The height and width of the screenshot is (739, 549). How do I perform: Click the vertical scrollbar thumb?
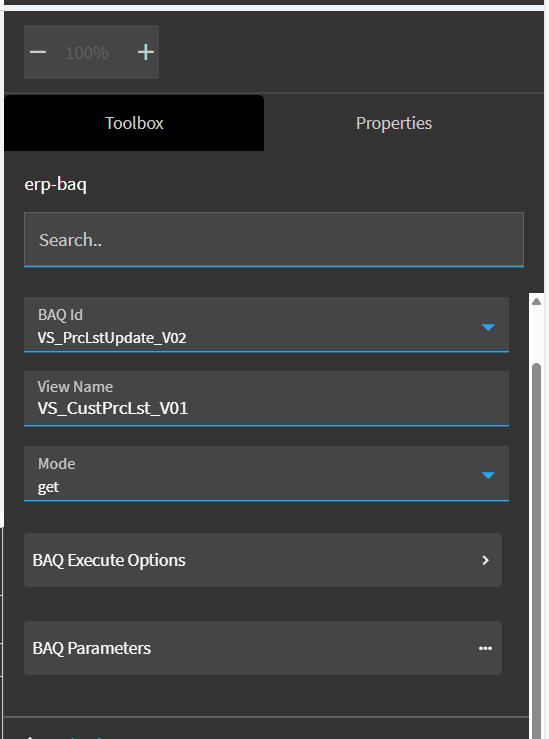(x=536, y=551)
